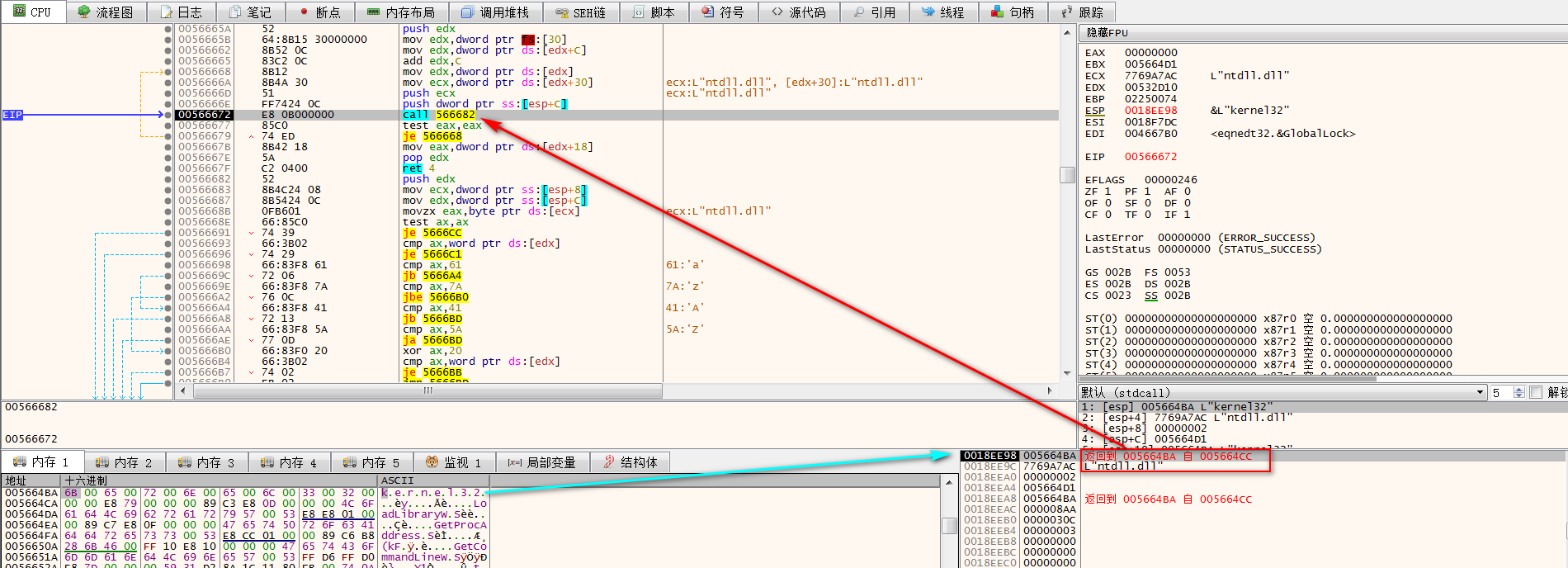Open the 结构体 struct tab
1568x568 pixels.
click(x=631, y=462)
